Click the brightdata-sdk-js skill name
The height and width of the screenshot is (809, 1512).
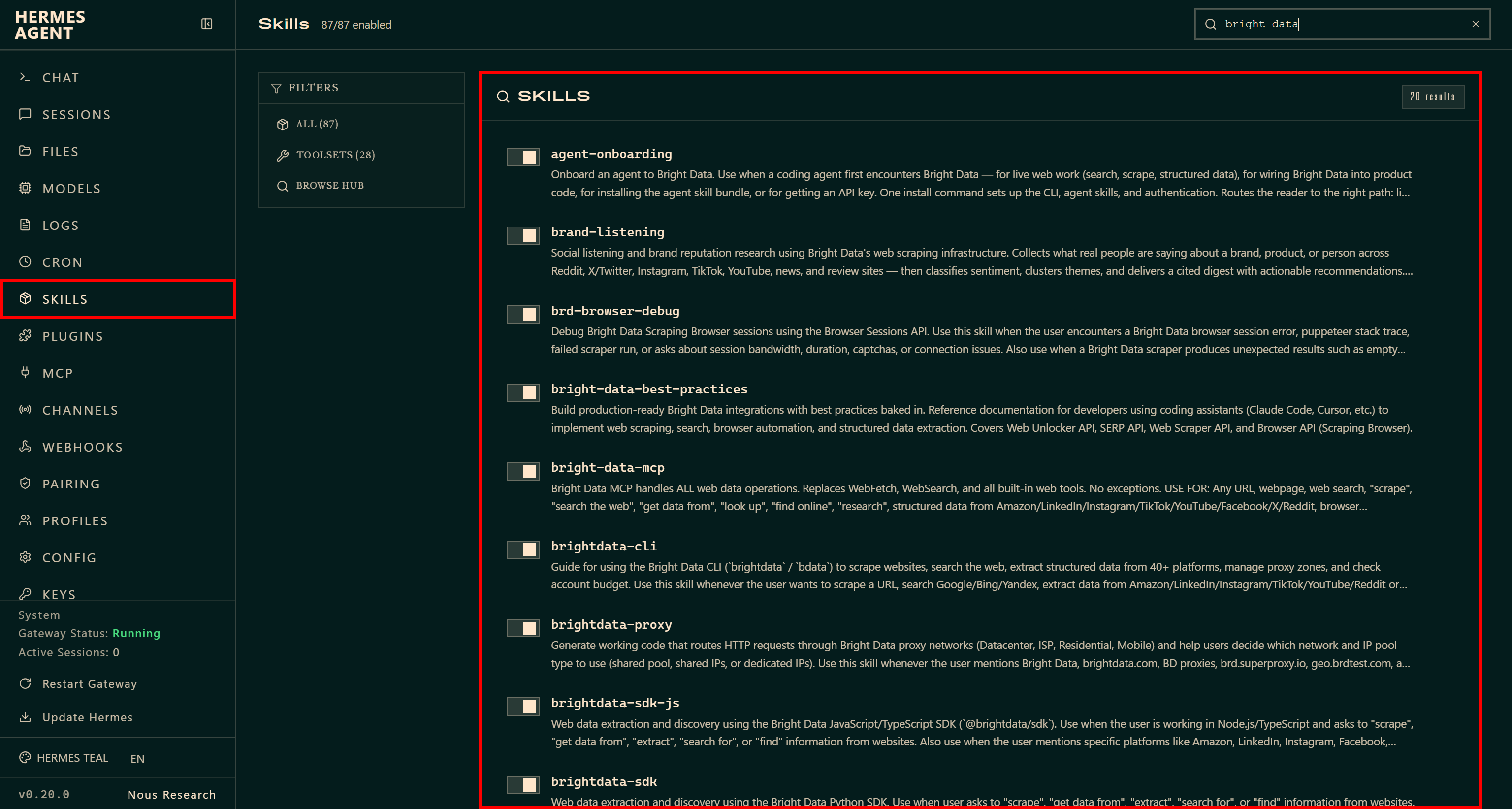pyautogui.click(x=614, y=703)
